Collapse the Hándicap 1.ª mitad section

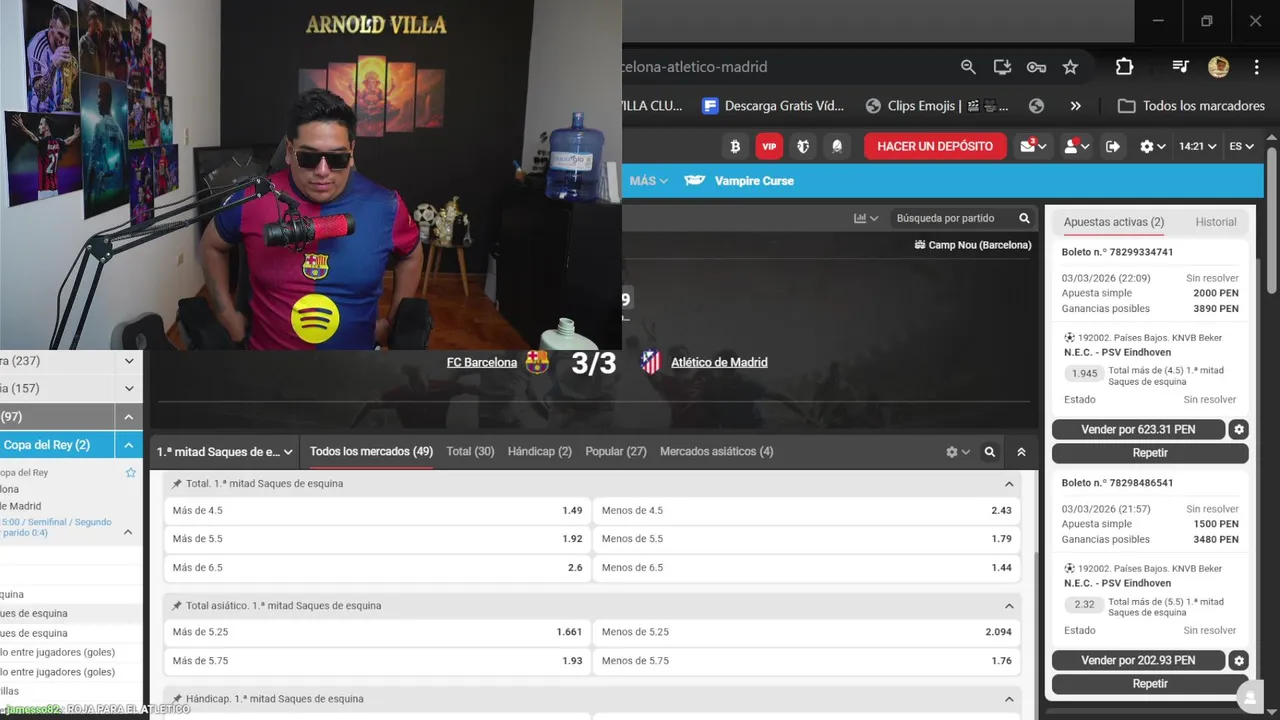point(1009,699)
